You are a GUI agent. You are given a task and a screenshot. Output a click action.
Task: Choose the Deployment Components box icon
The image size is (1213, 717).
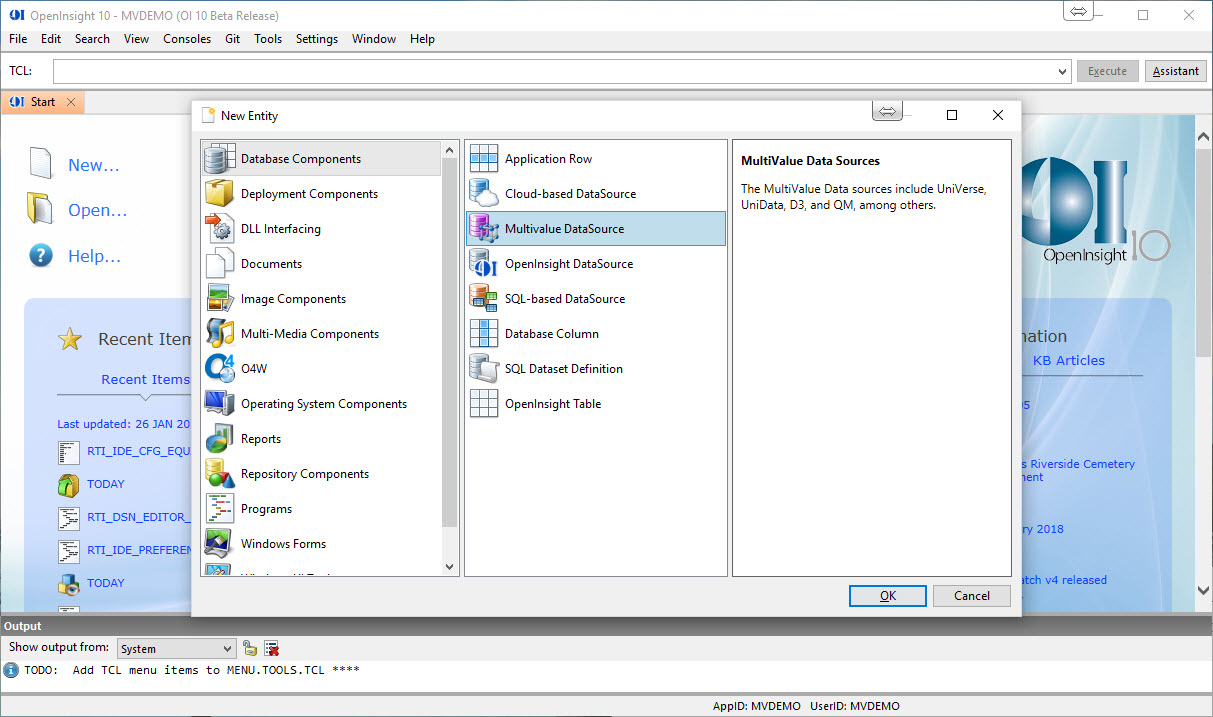[219, 194]
